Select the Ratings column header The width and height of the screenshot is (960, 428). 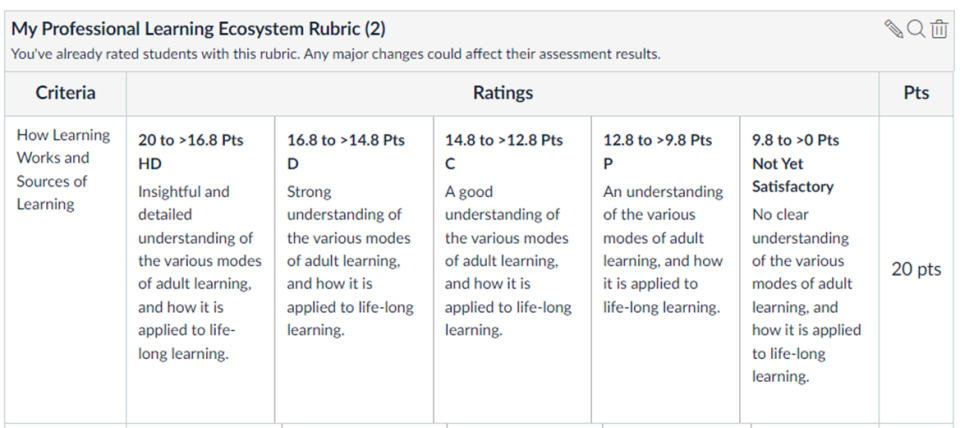[x=502, y=93]
